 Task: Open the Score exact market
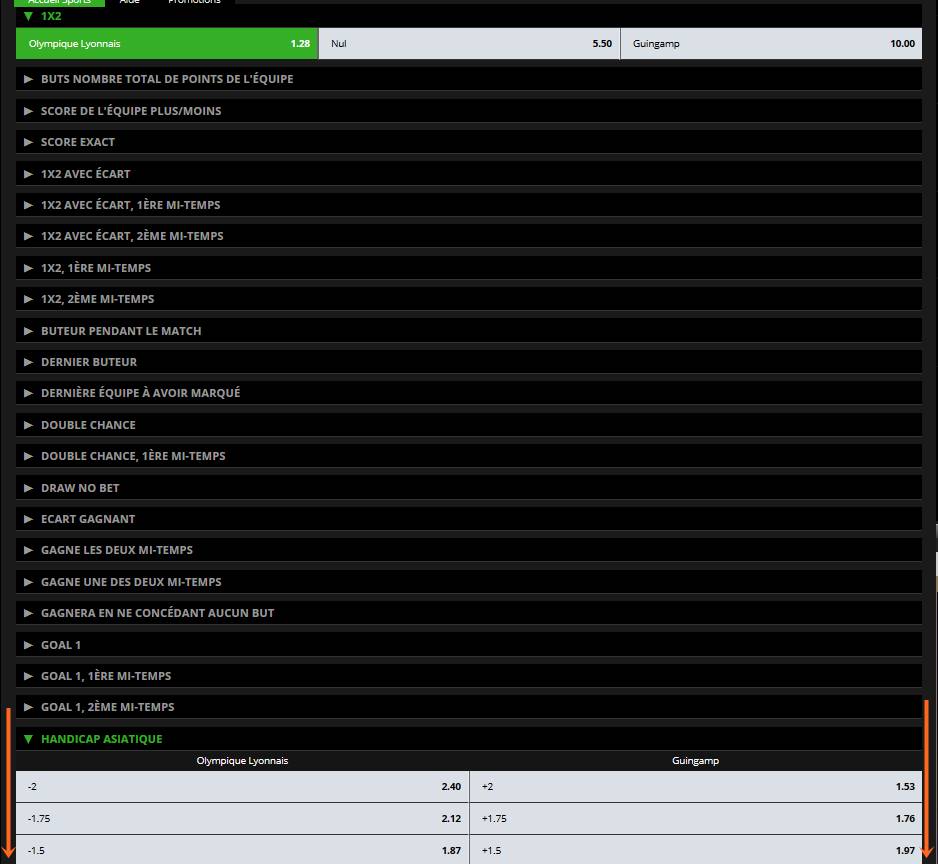pos(468,142)
